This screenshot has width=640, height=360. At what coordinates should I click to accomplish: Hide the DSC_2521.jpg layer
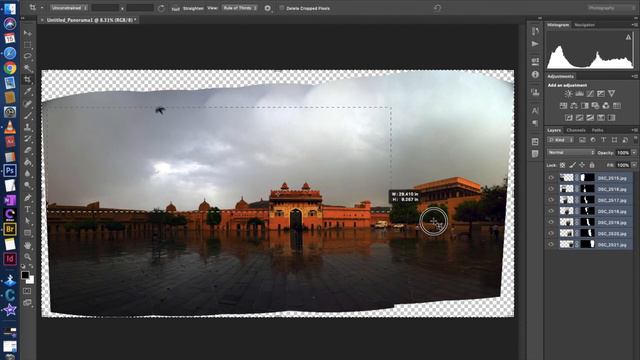[x=551, y=244]
